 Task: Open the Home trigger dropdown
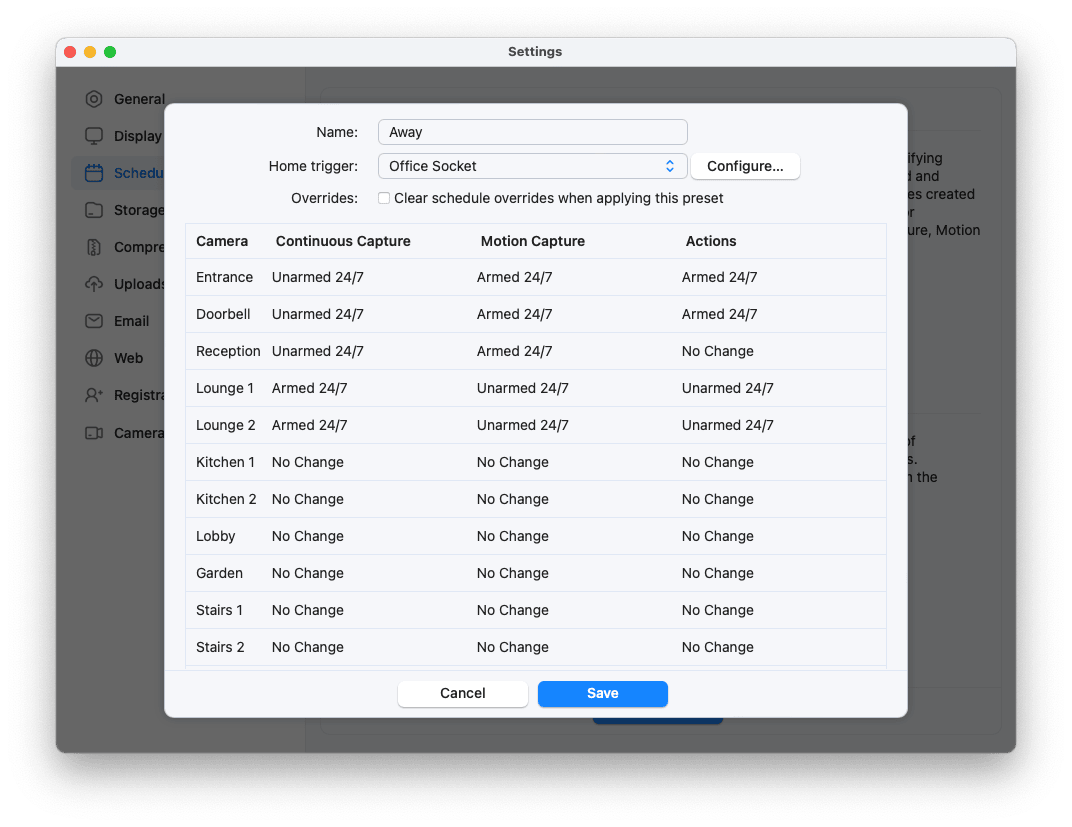[x=532, y=166]
